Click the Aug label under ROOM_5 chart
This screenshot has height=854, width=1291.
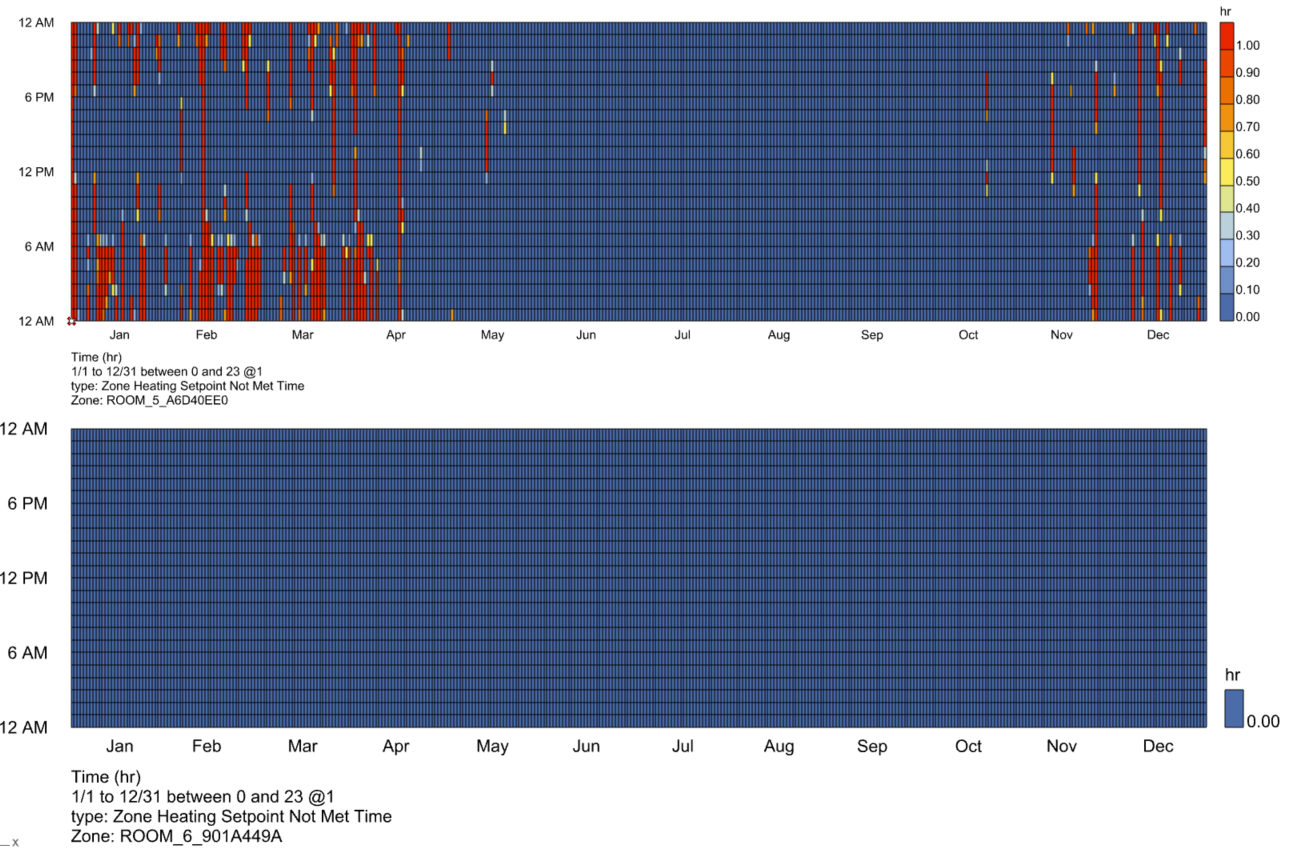click(779, 335)
